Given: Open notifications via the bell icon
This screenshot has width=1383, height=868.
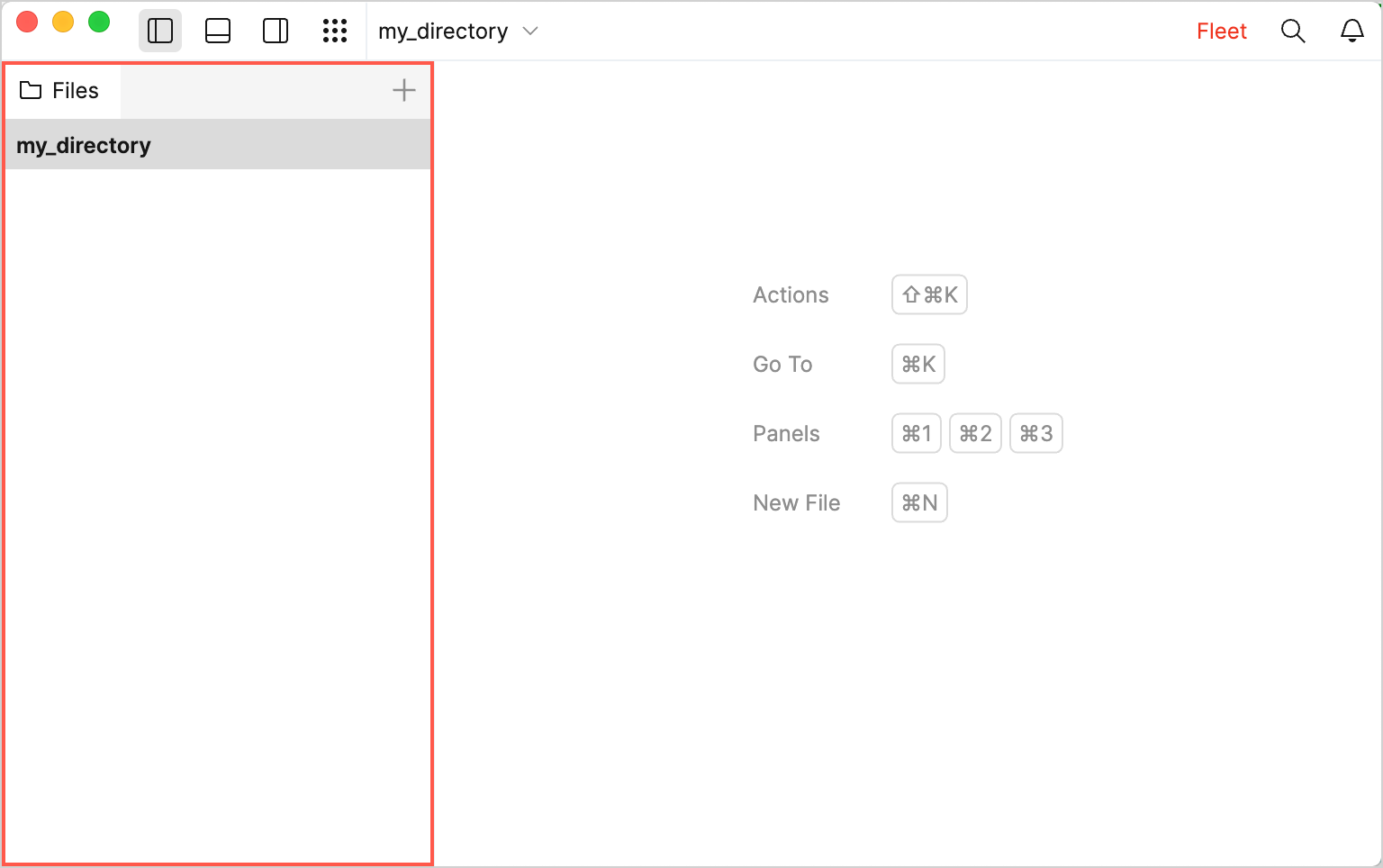Looking at the screenshot, I should click(1352, 30).
